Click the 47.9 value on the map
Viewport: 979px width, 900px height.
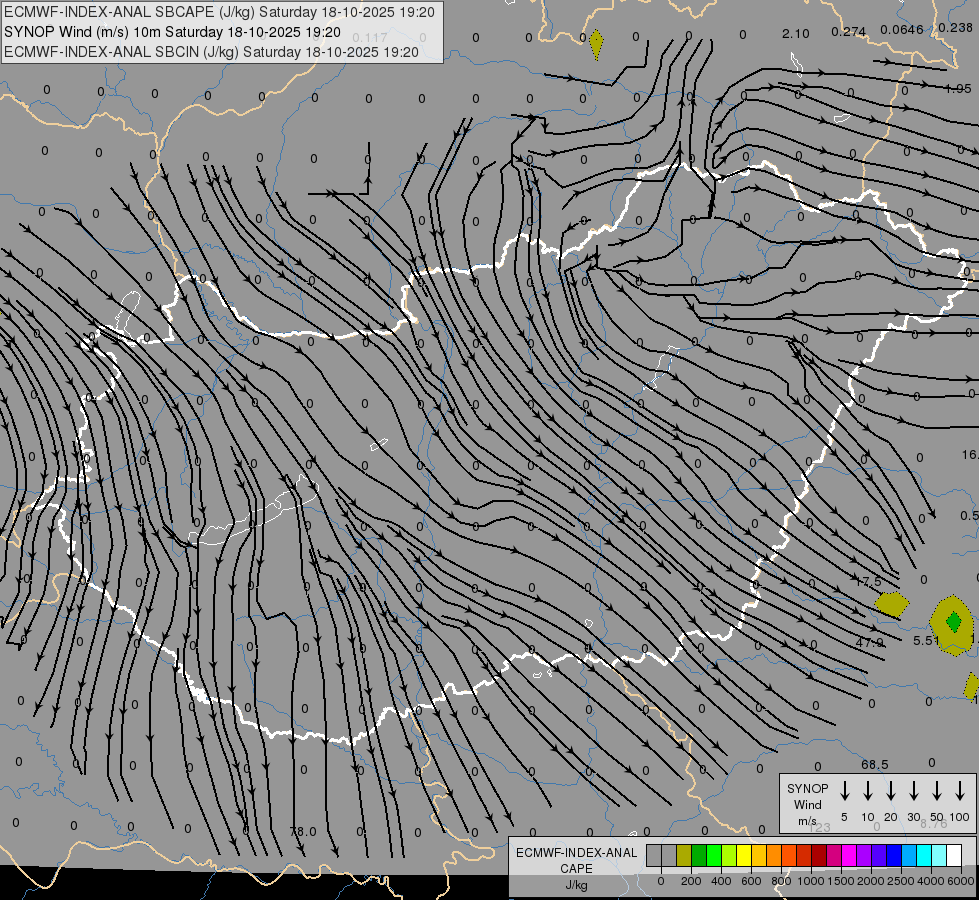870,642
